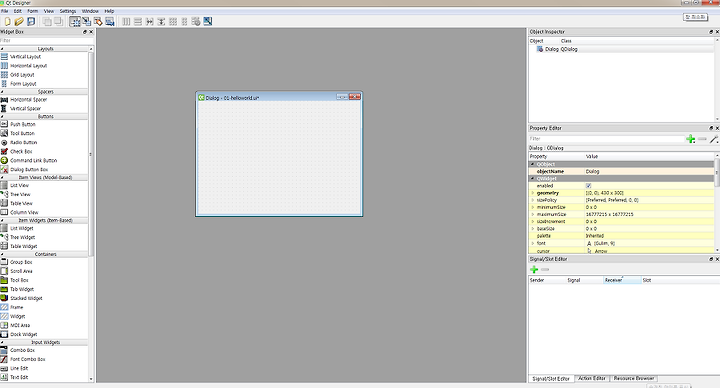Collapse the Input Widgets category
Screen dimensions: 720x388
[x=2, y=343]
